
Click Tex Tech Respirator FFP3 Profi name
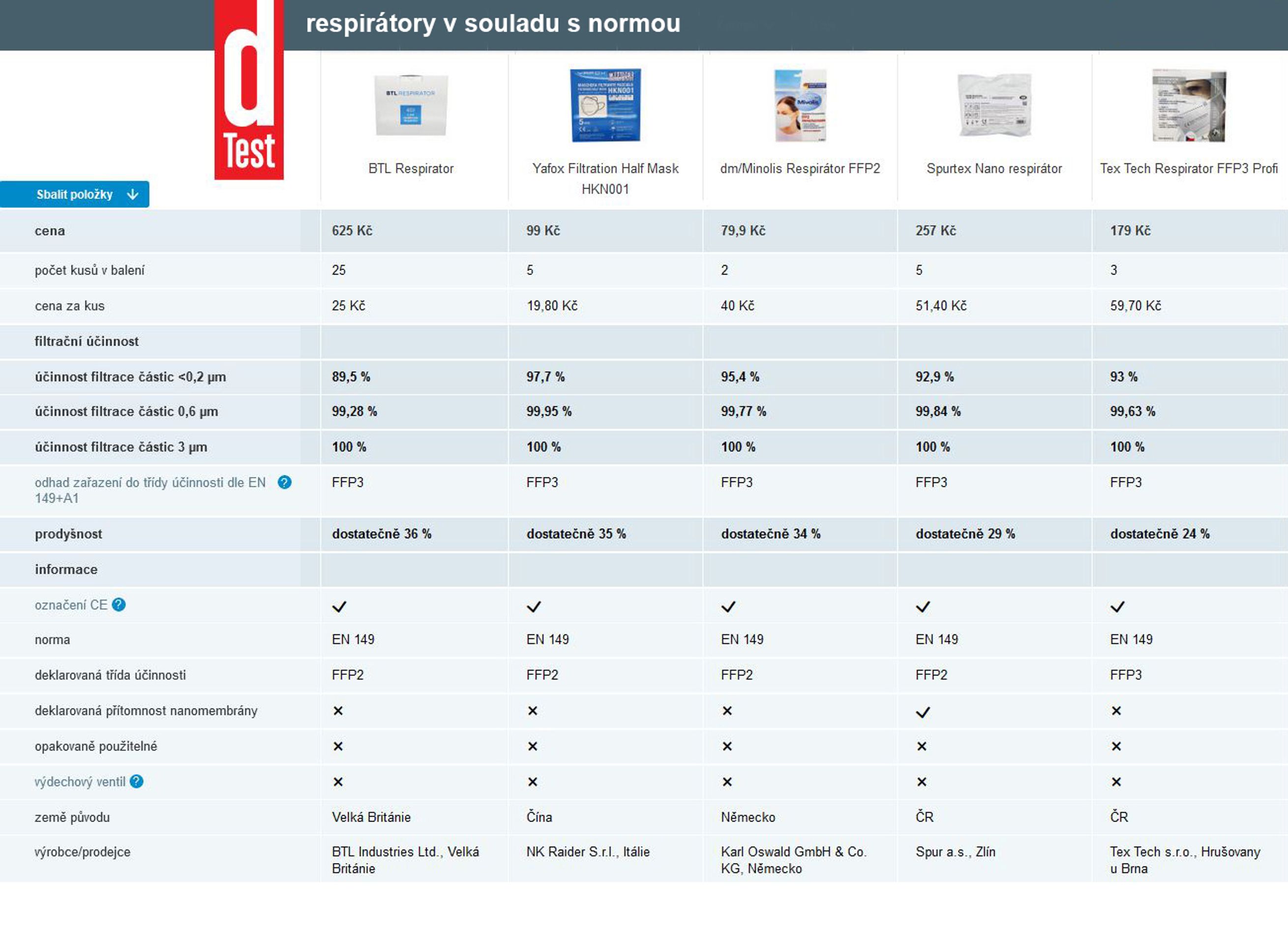(1189, 169)
